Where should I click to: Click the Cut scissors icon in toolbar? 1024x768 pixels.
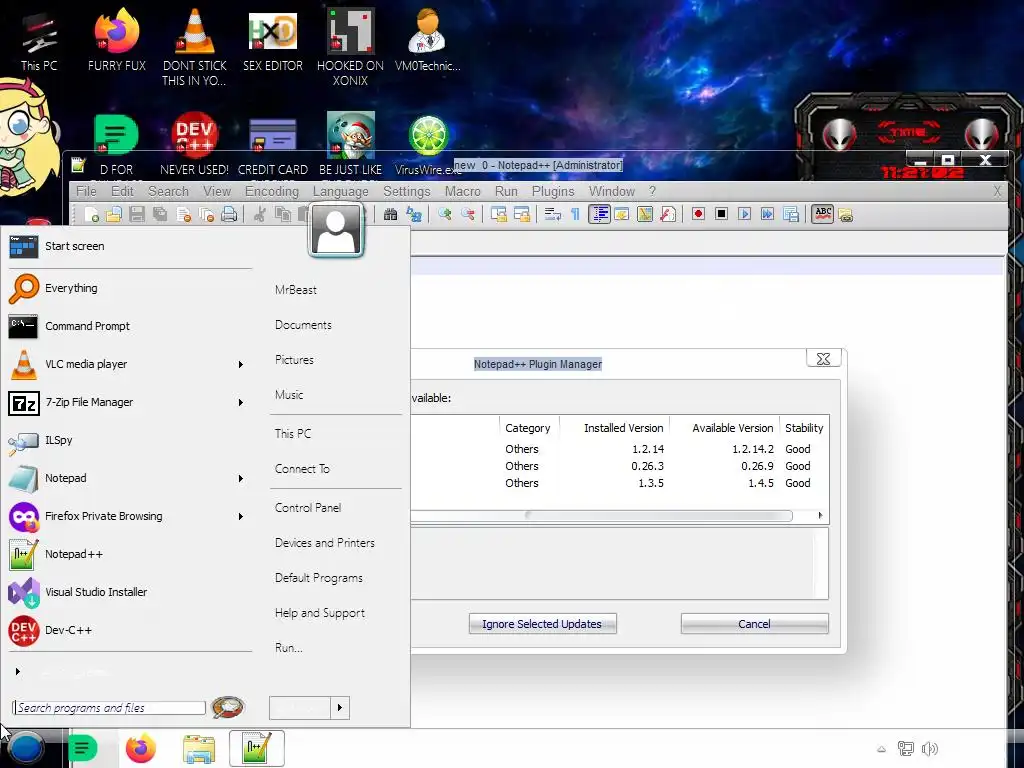pos(259,214)
